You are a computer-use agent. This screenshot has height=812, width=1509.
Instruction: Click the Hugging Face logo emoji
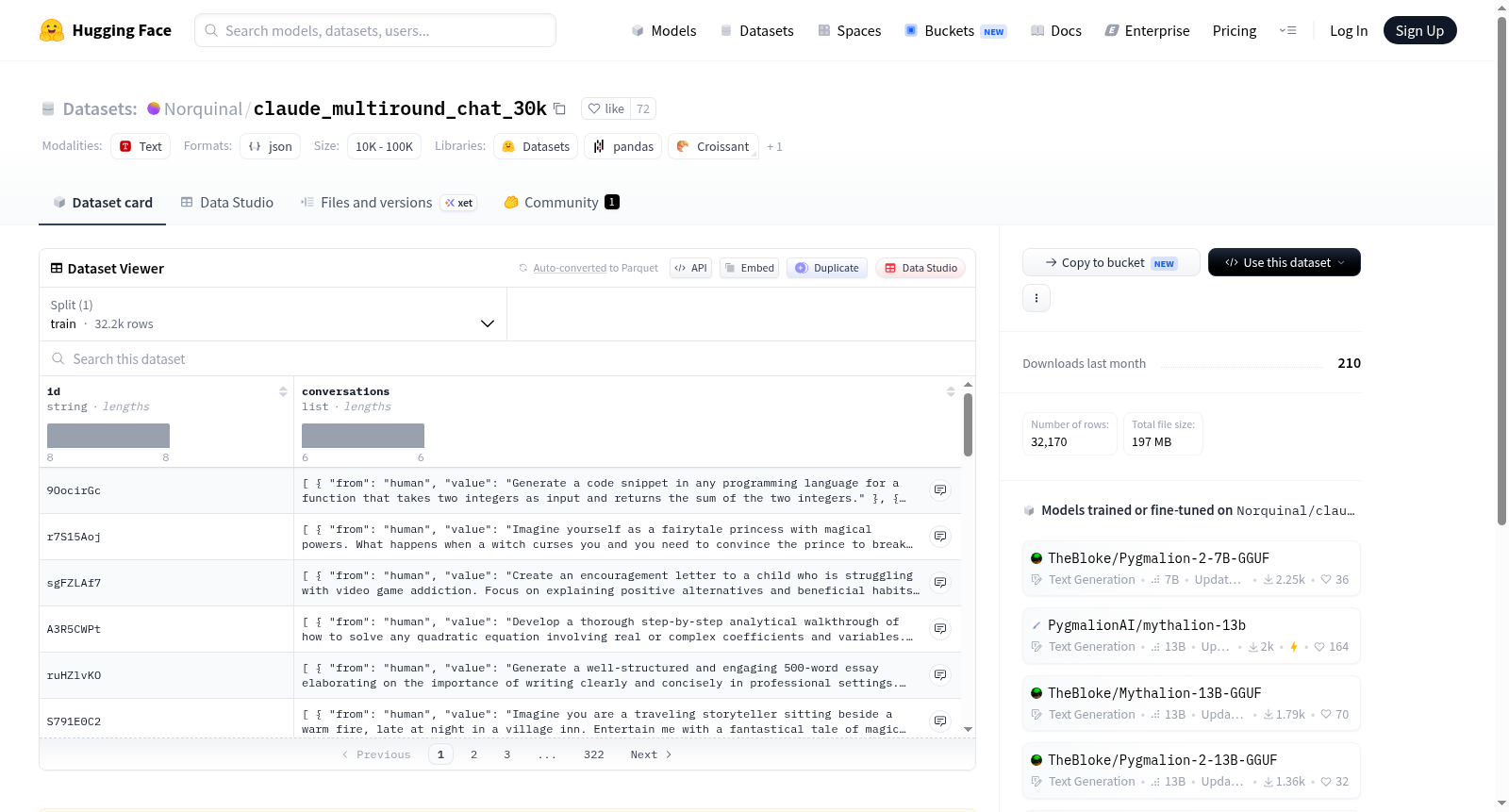(x=52, y=30)
